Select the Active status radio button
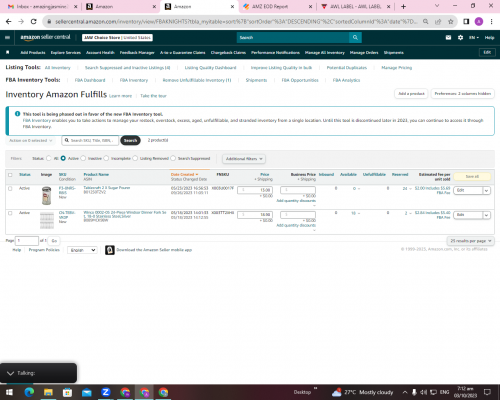Viewport: 500px width, 400px height. pyautogui.click(x=63, y=158)
